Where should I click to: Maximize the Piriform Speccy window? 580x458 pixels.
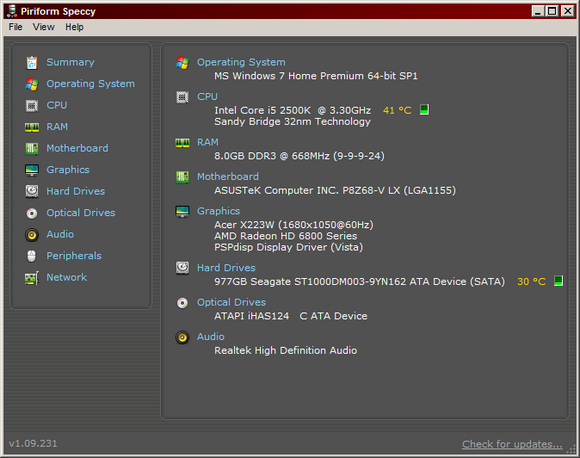click(x=552, y=11)
